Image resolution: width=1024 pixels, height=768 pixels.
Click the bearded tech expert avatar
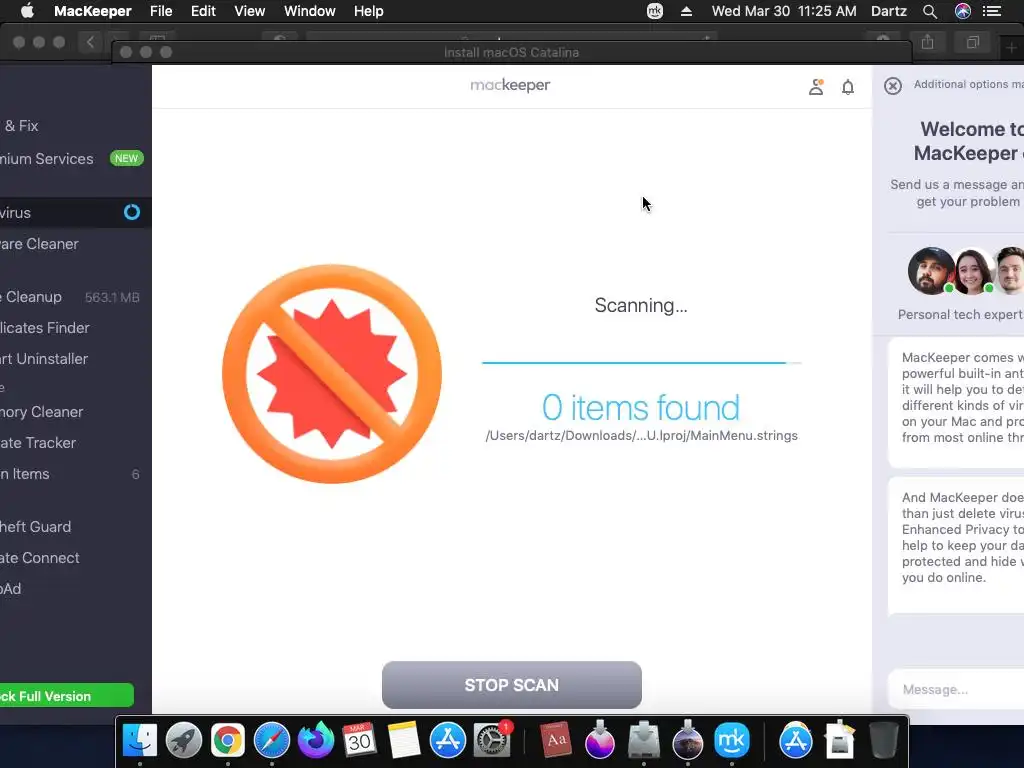click(931, 270)
